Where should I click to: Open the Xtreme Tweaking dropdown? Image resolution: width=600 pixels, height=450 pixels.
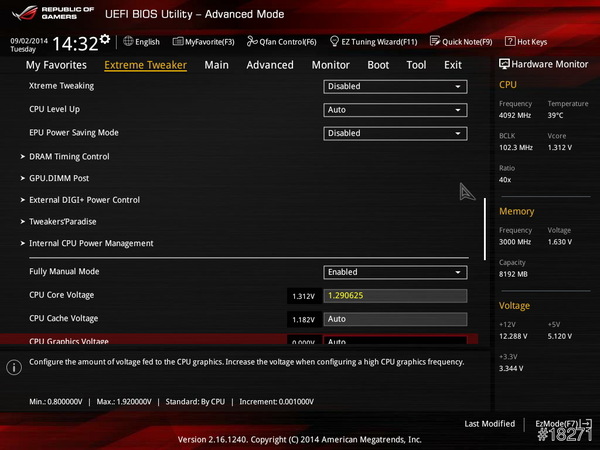[395, 86]
